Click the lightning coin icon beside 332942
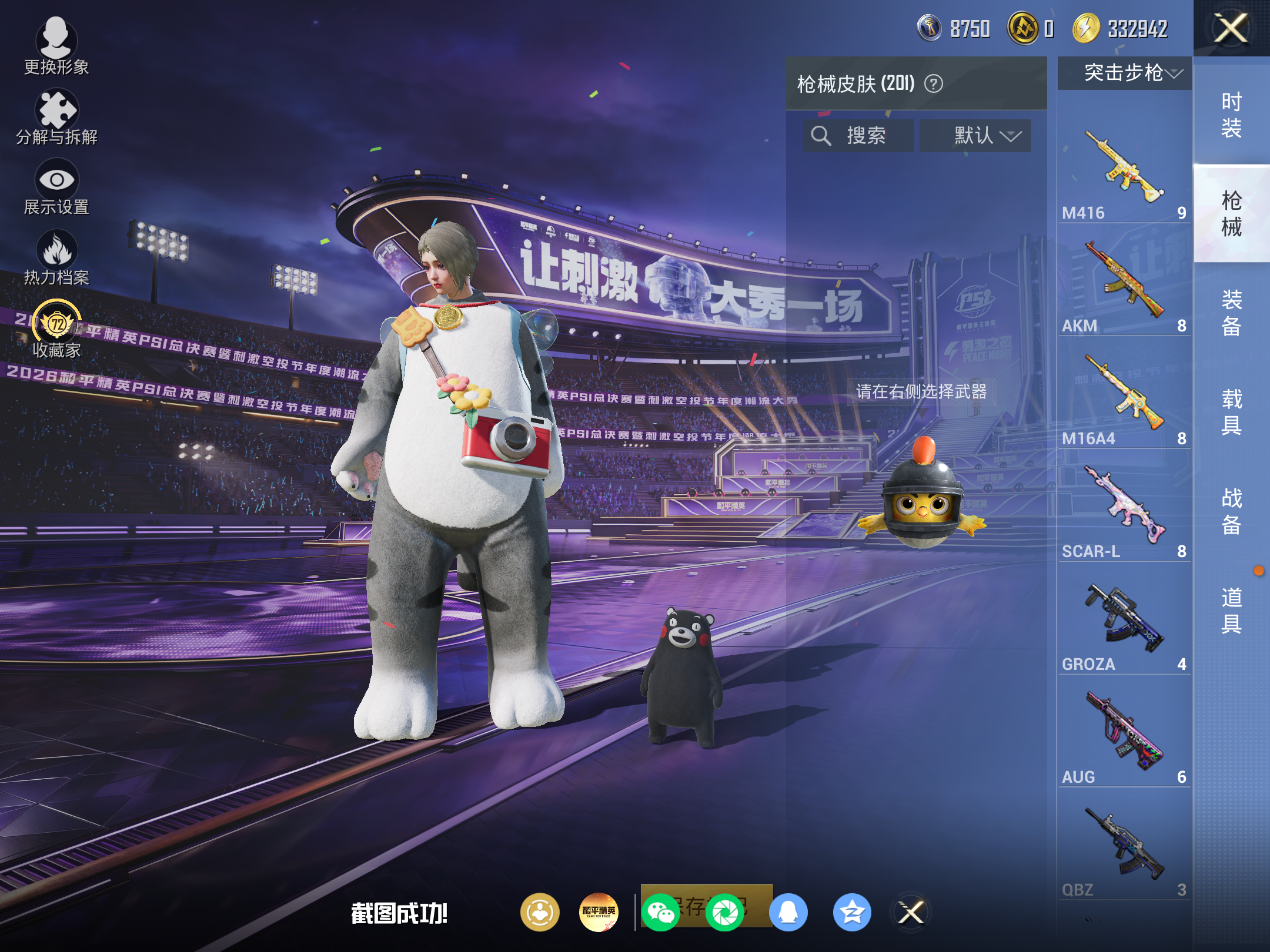The height and width of the screenshot is (952, 1270). (x=1086, y=28)
